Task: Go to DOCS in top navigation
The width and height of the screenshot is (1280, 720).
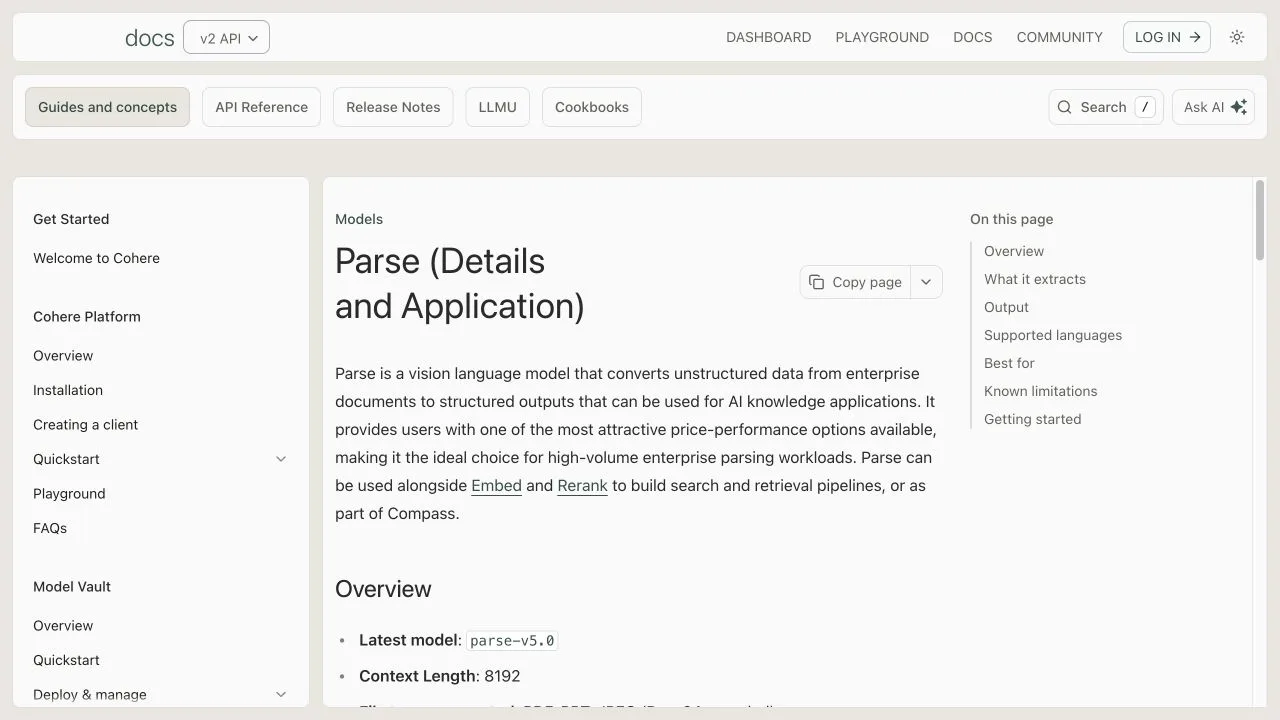Action: pyautogui.click(x=973, y=37)
